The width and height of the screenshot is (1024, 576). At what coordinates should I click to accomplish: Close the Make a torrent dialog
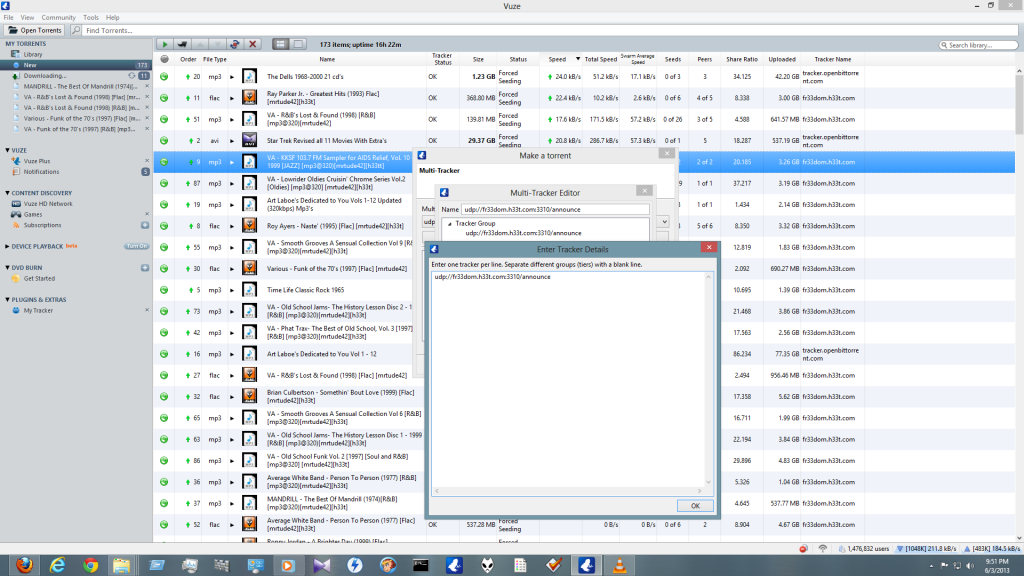[667, 153]
